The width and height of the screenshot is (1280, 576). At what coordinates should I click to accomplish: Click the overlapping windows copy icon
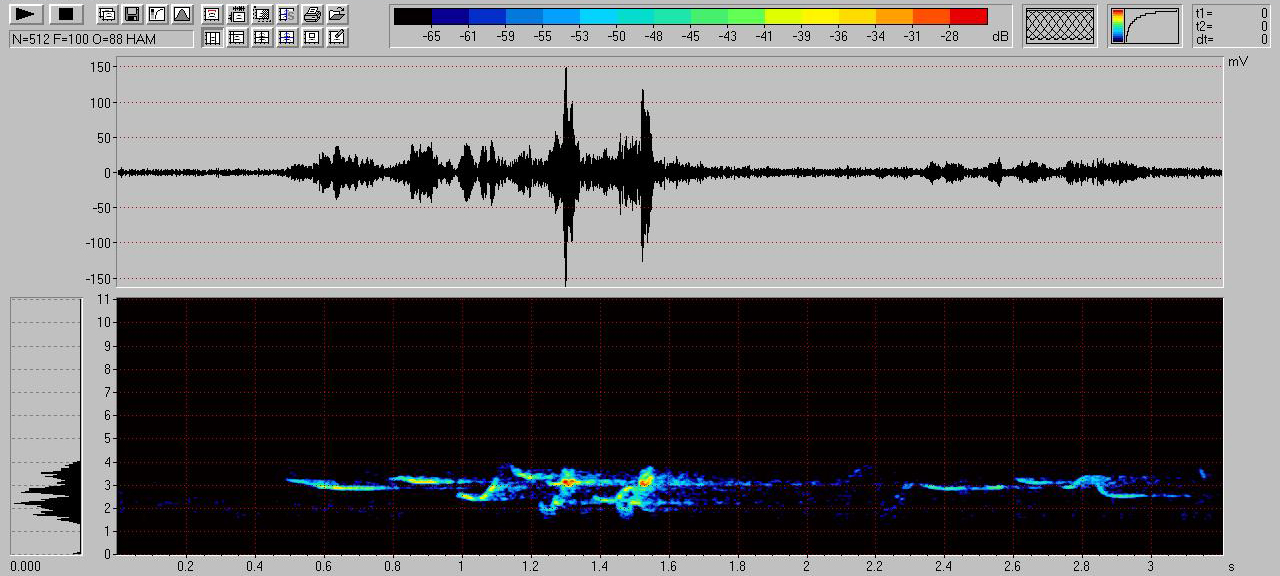pos(106,14)
